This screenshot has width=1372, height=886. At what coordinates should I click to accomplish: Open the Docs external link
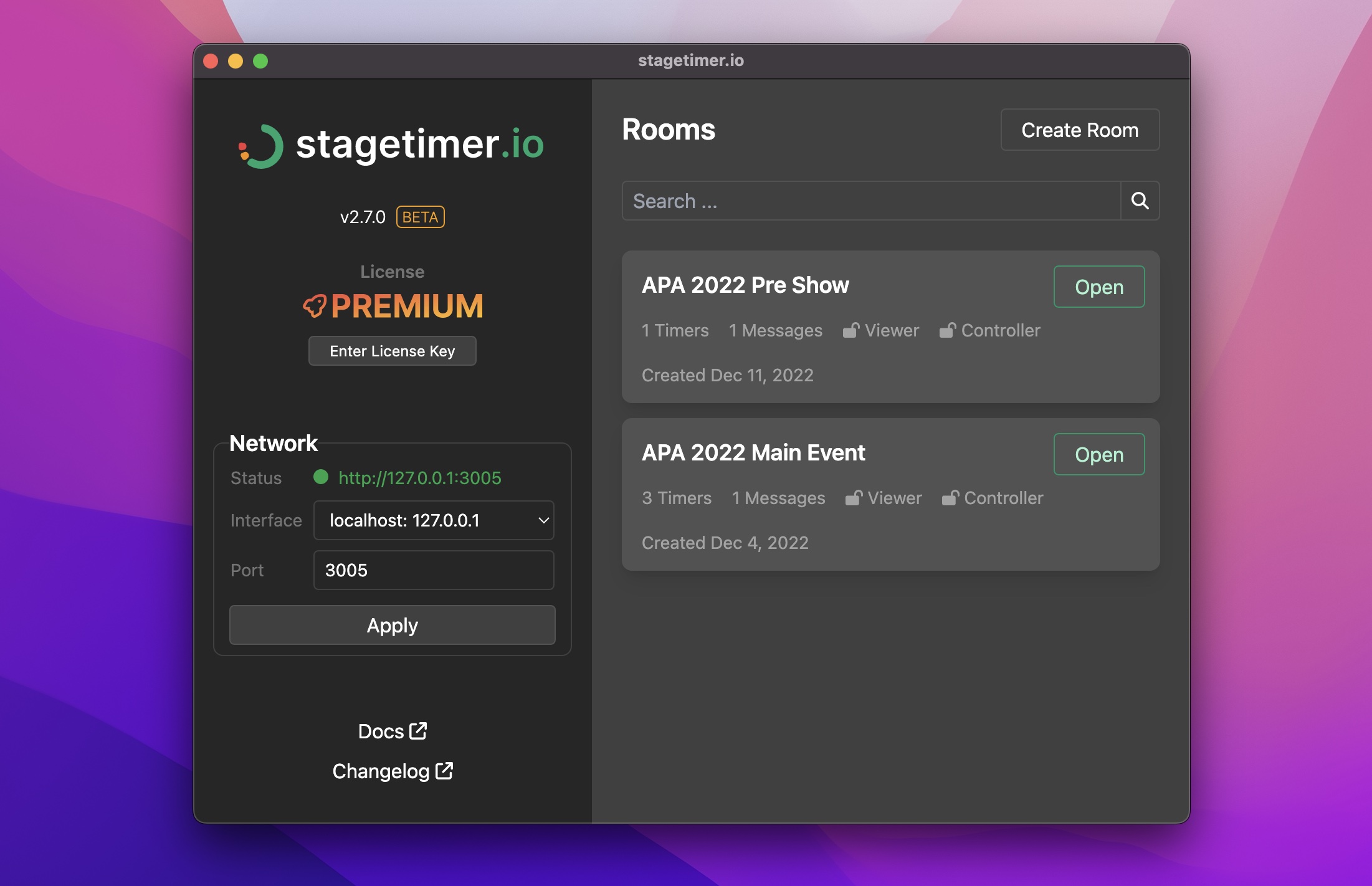[x=392, y=730]
